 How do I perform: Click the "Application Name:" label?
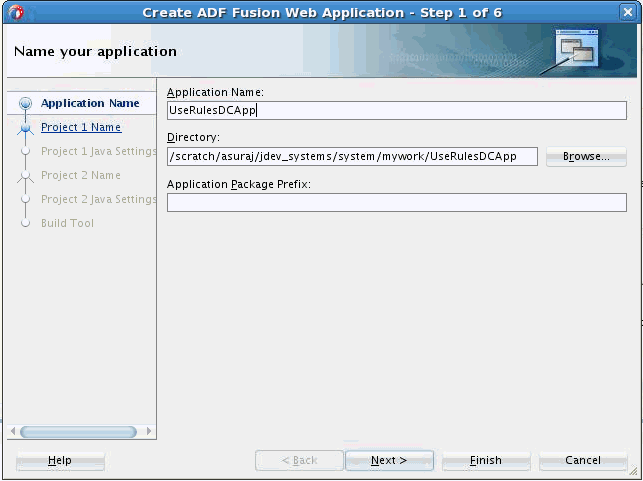click(x=215, y=92)
